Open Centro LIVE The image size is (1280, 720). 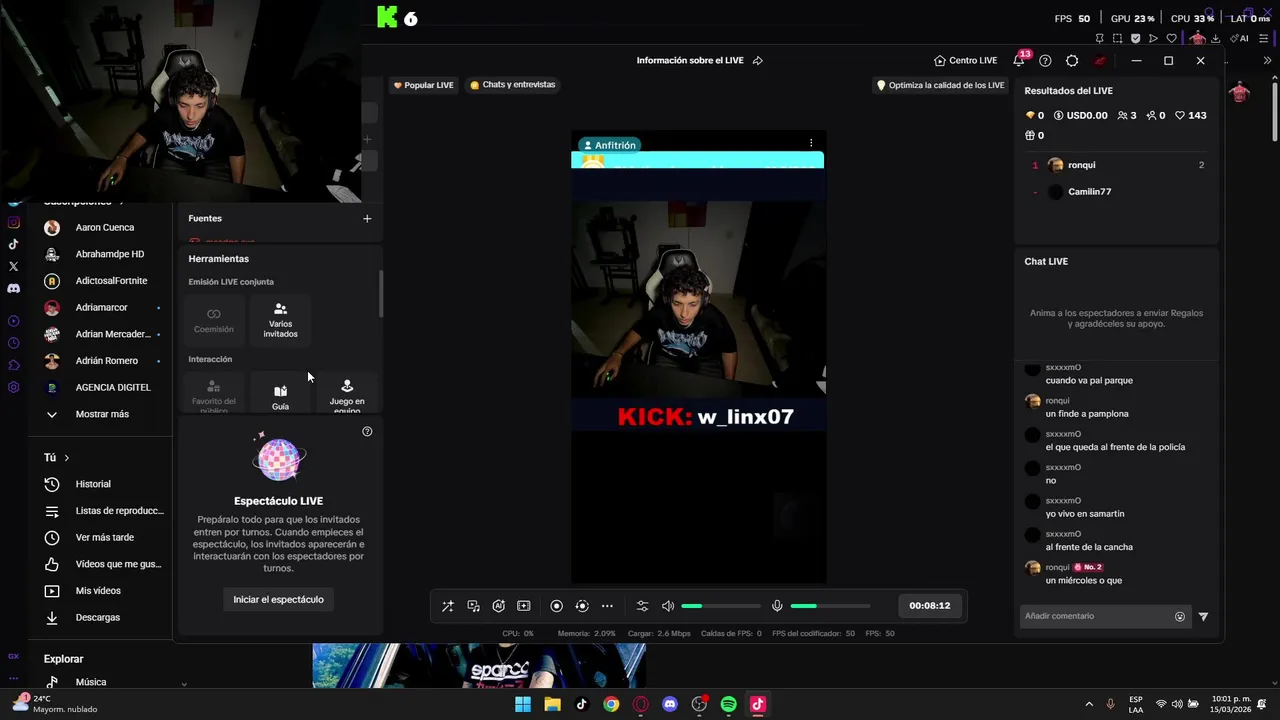tap(965, 60)
